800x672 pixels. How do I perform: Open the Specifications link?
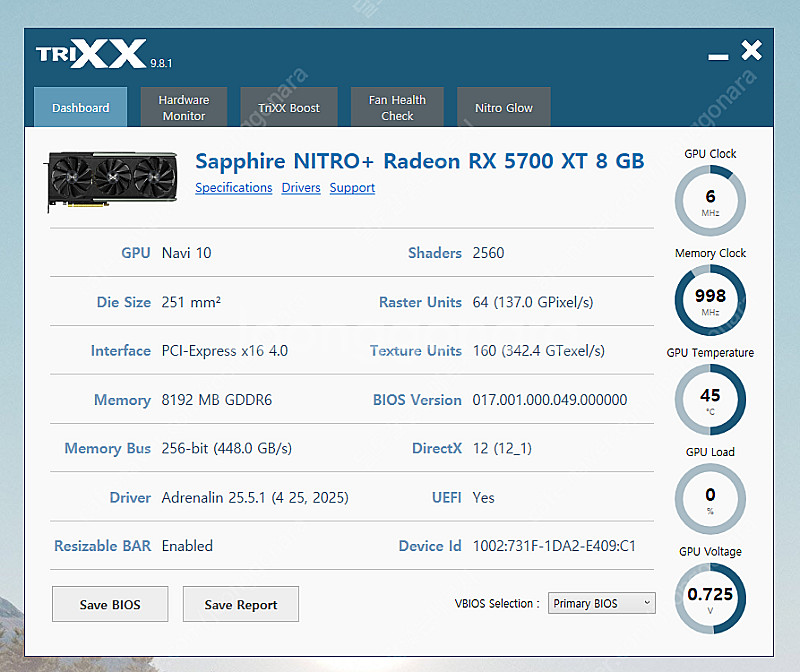[x=234, y=188]
